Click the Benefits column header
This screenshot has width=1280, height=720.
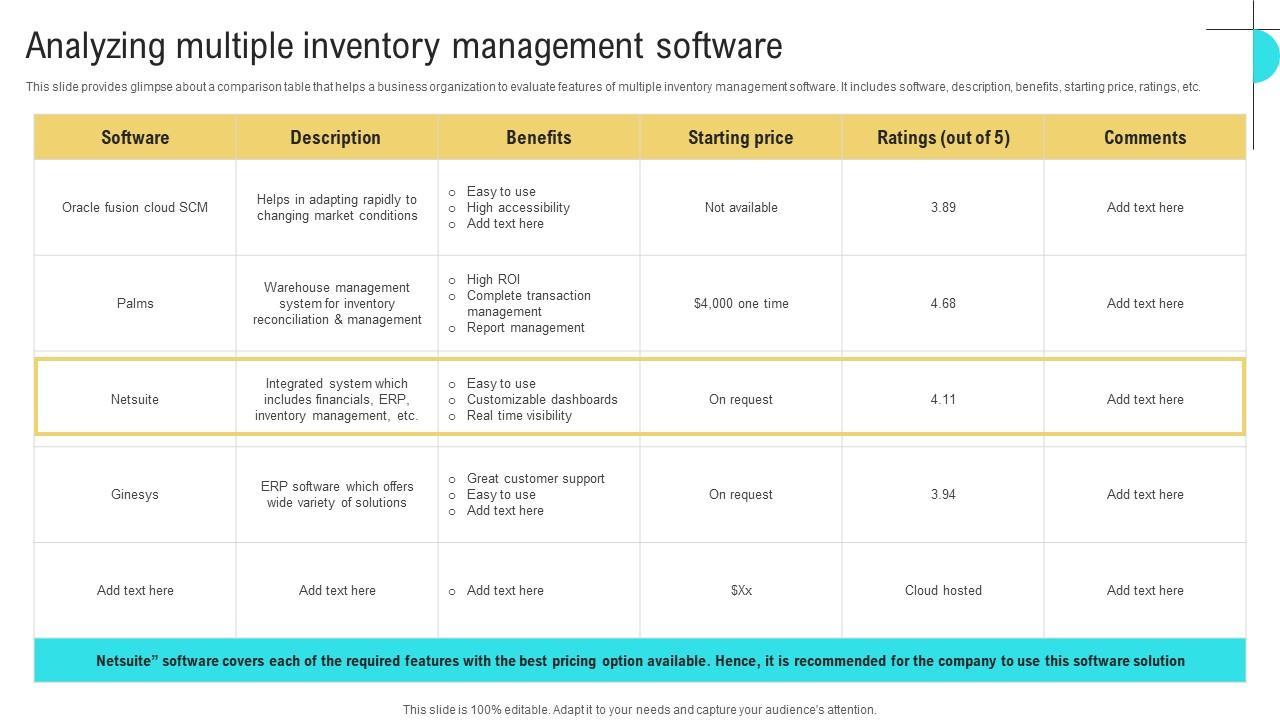coord(539,138)
